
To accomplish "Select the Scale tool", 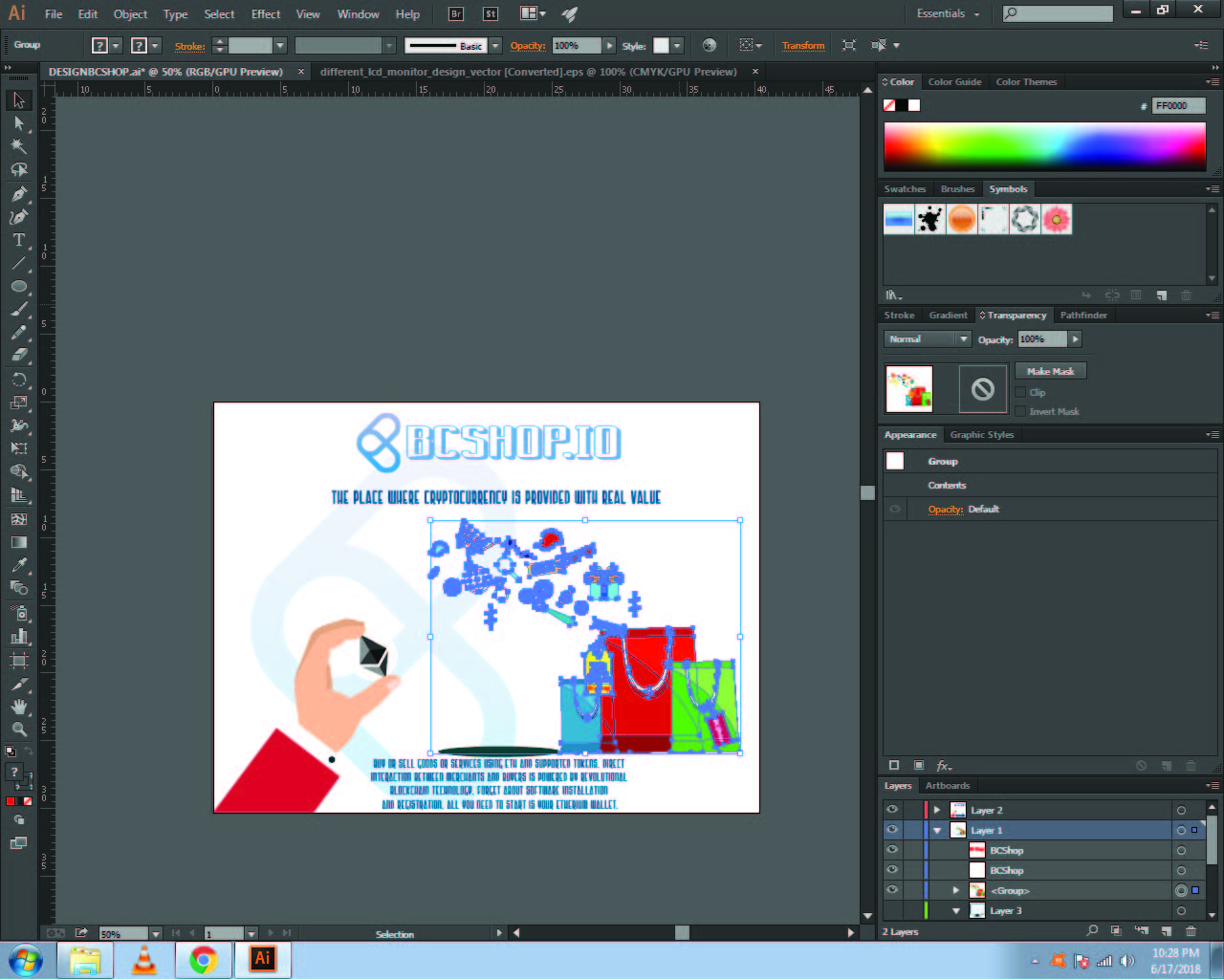I will (x=19, y=403).
